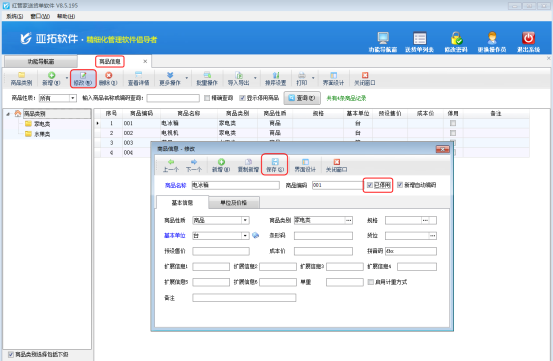Image resolution: width=553 pixels, height=361 pixels.
Task: Click the 商品名称 input field in dialog
Action: click(236, 185)
